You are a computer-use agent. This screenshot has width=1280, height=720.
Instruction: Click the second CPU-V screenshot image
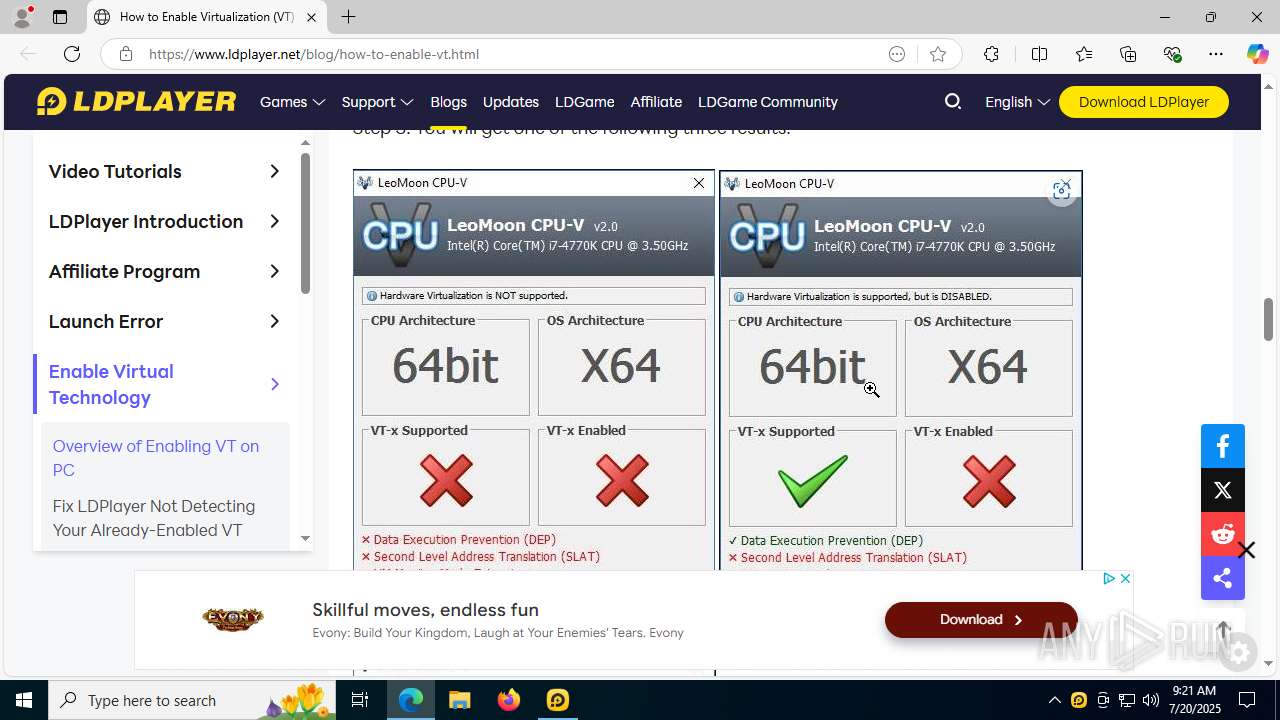click(901, 371)
